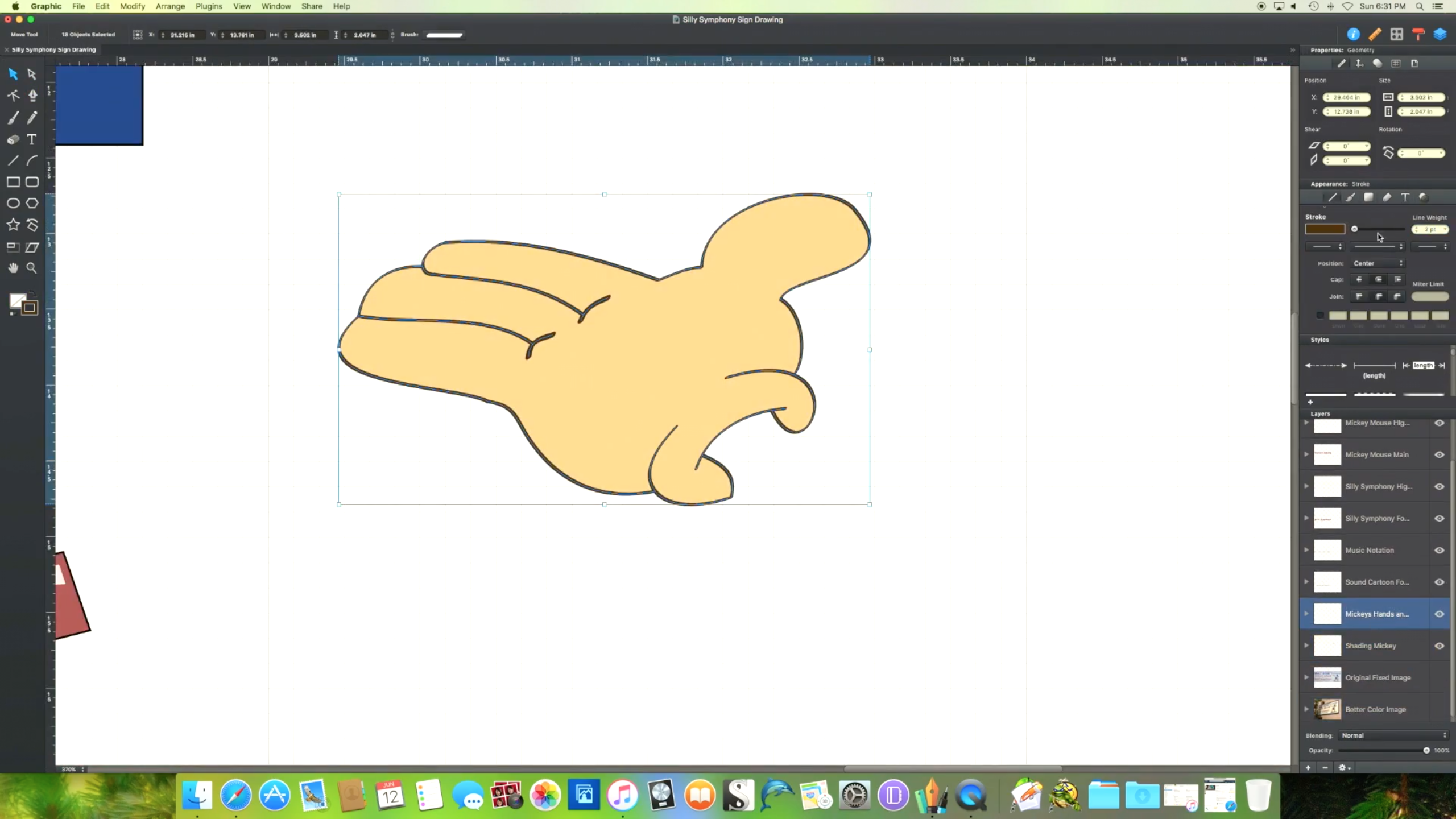Switch to Text appearance icon
1456x819 pixels.
click(1405, 197)
